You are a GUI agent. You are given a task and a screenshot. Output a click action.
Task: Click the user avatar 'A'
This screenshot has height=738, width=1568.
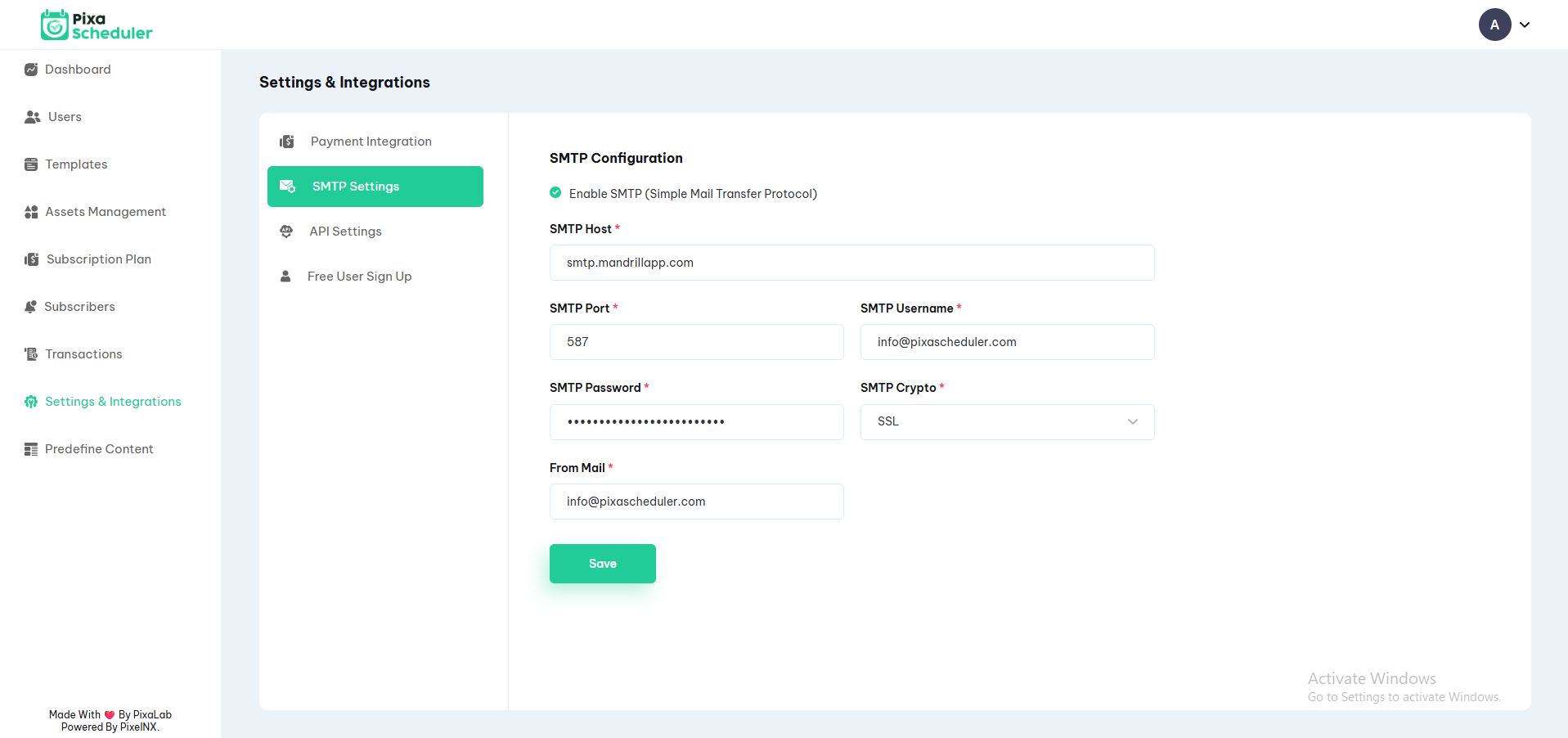click(1494, 25)
